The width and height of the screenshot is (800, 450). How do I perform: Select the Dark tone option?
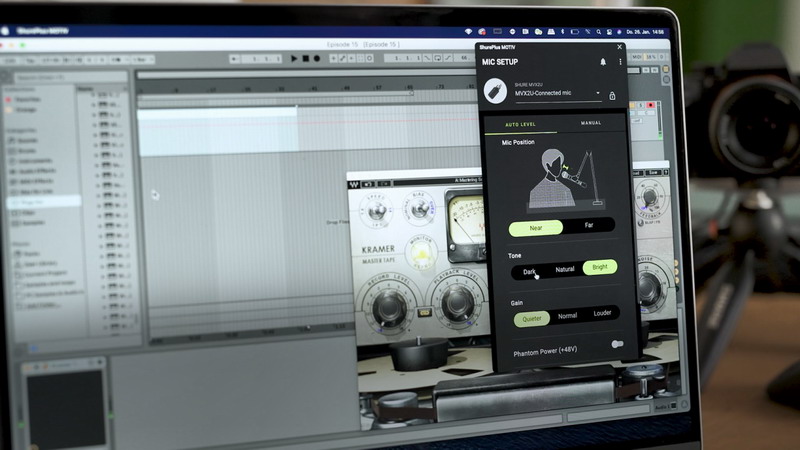coord(529,270)
